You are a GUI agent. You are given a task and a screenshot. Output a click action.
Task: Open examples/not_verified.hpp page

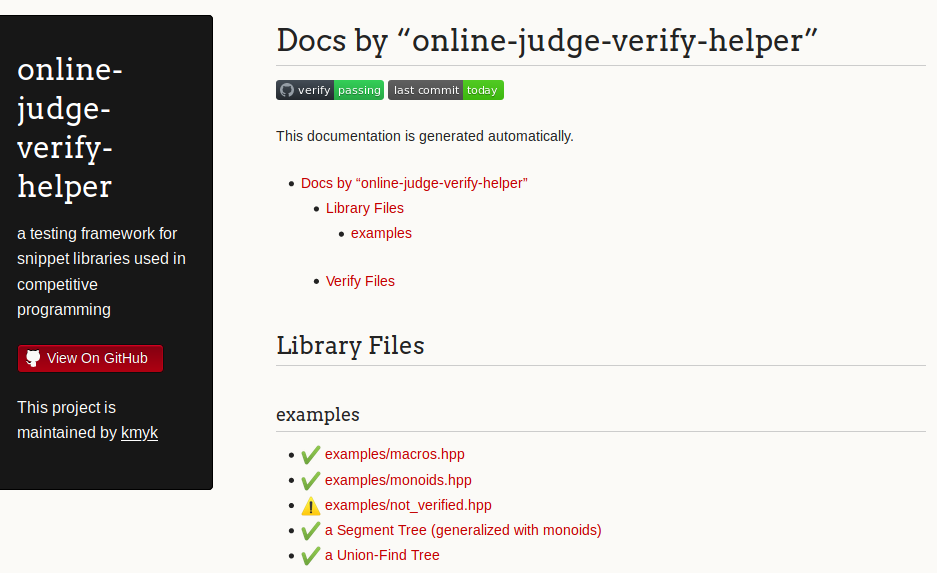(408, 505)
